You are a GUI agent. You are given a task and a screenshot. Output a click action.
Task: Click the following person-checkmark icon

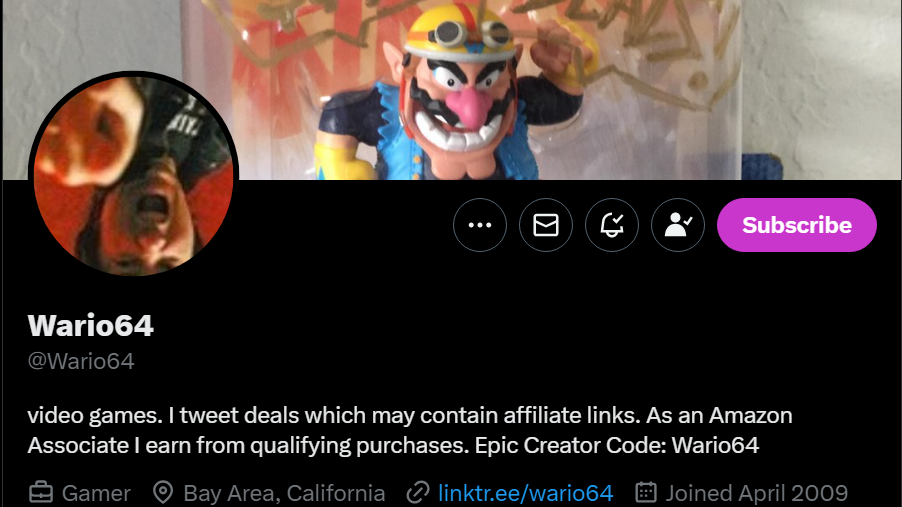[x=678, y=225]
